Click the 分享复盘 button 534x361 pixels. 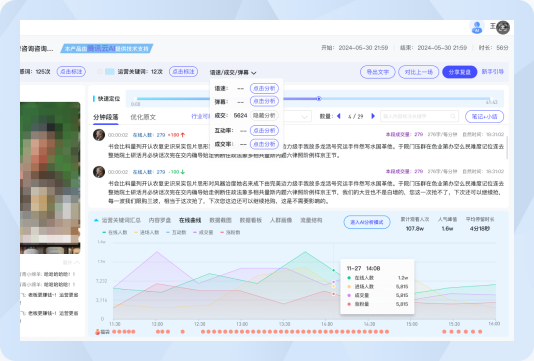pos(459,72)
